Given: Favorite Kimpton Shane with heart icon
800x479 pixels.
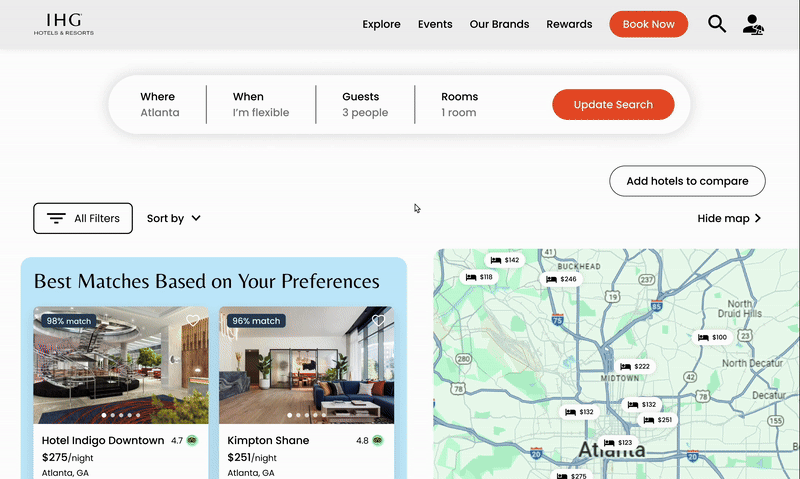Looking at the screenshot, I should 378,320.
